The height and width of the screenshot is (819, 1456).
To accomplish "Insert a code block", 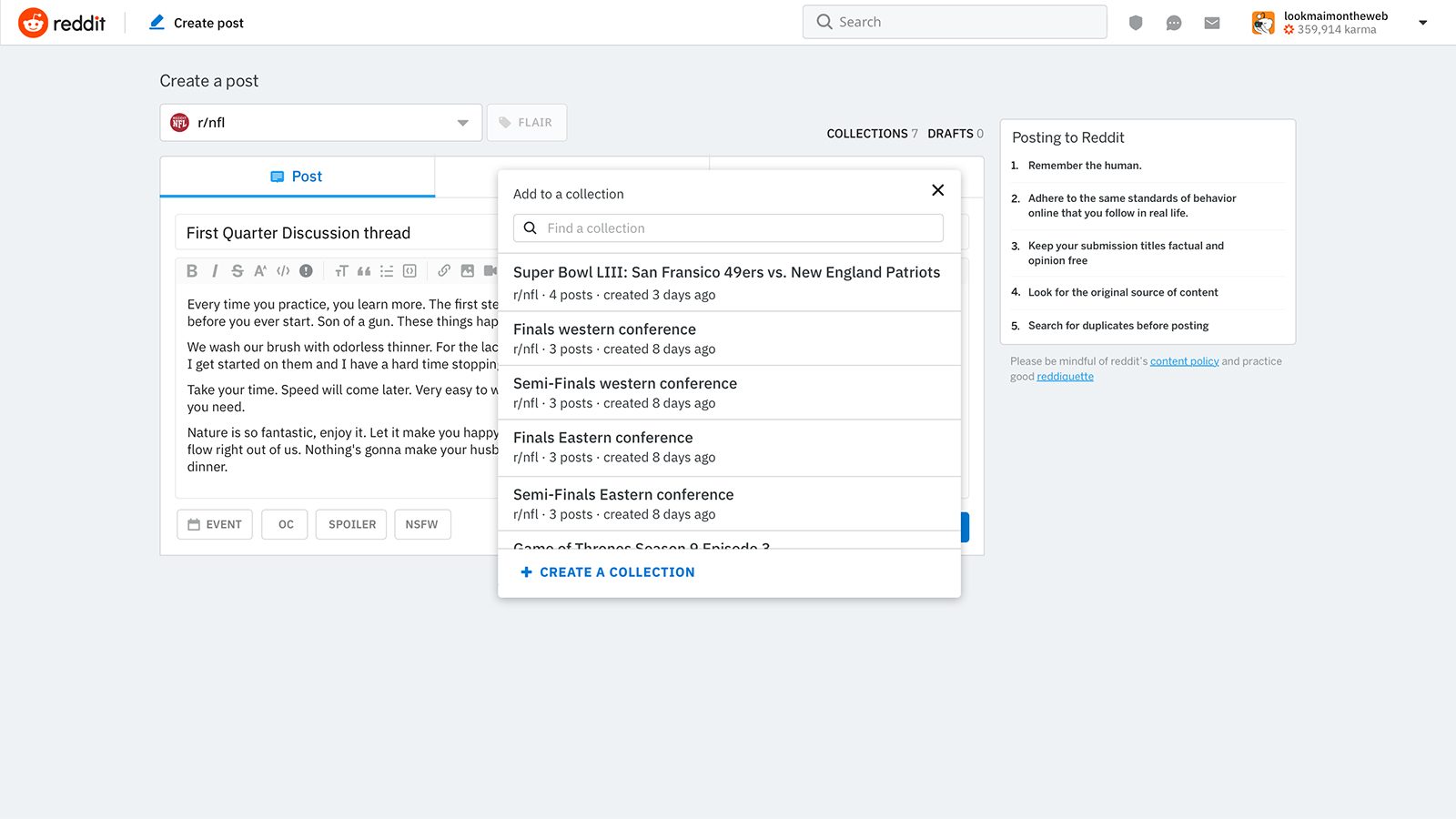I will pyautogui.click(x=409, y=271).
